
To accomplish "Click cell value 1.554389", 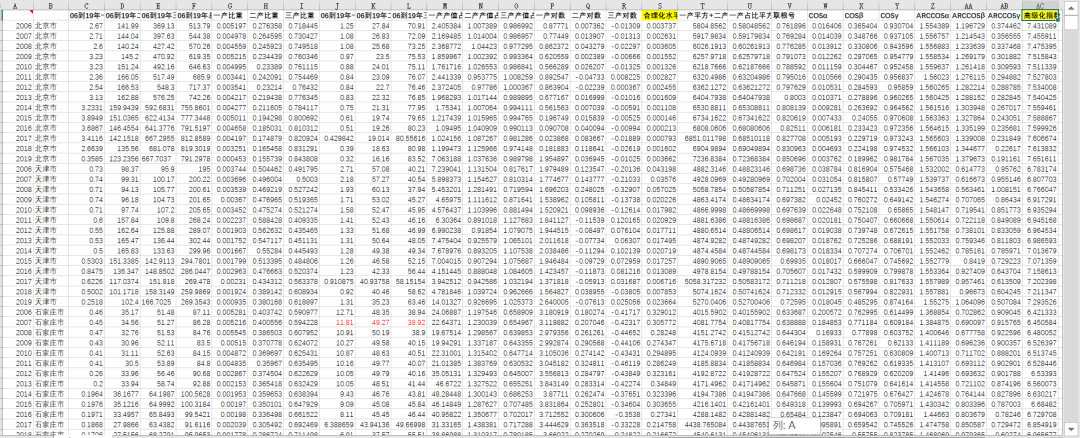I will pyautogui.click(x=933, y=24).
